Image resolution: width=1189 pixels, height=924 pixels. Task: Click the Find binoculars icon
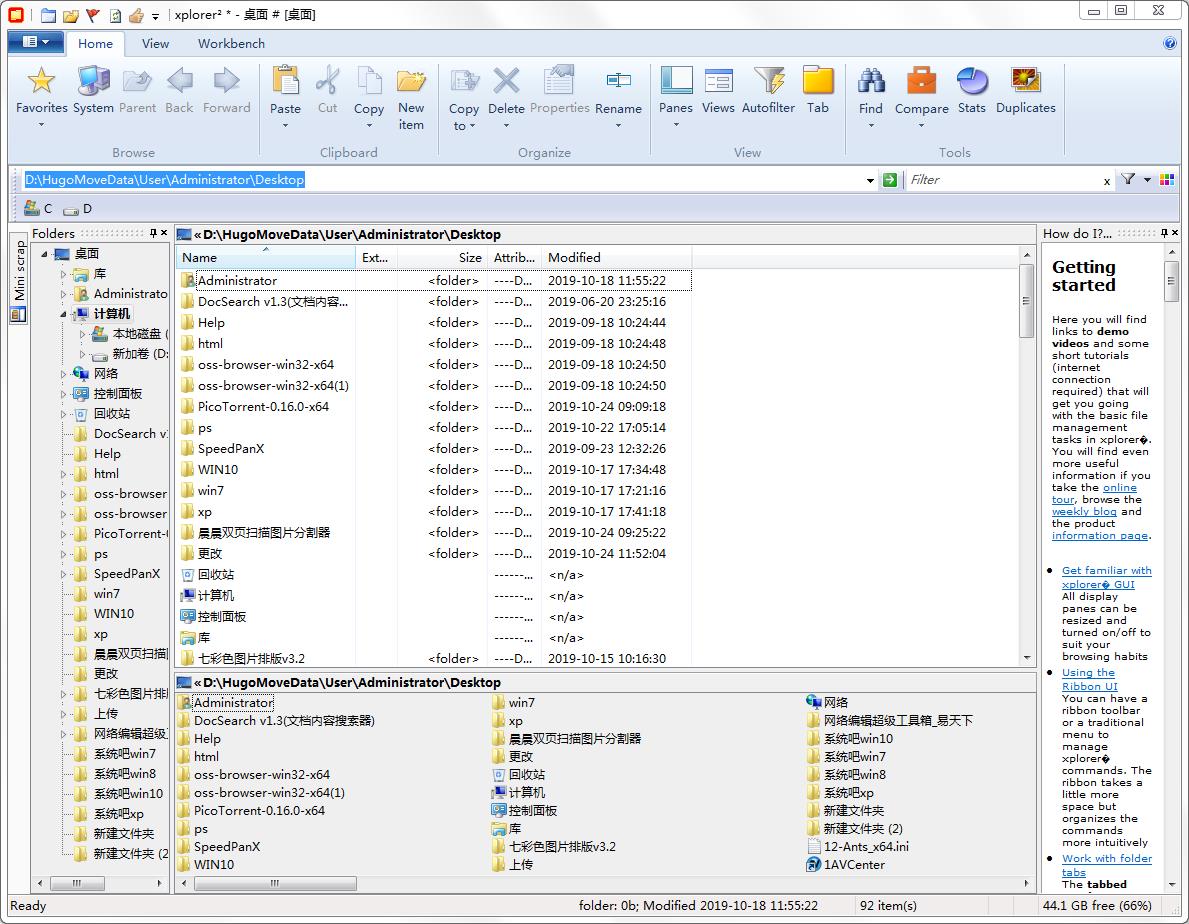pyautogui.click(x=870, y=82)
